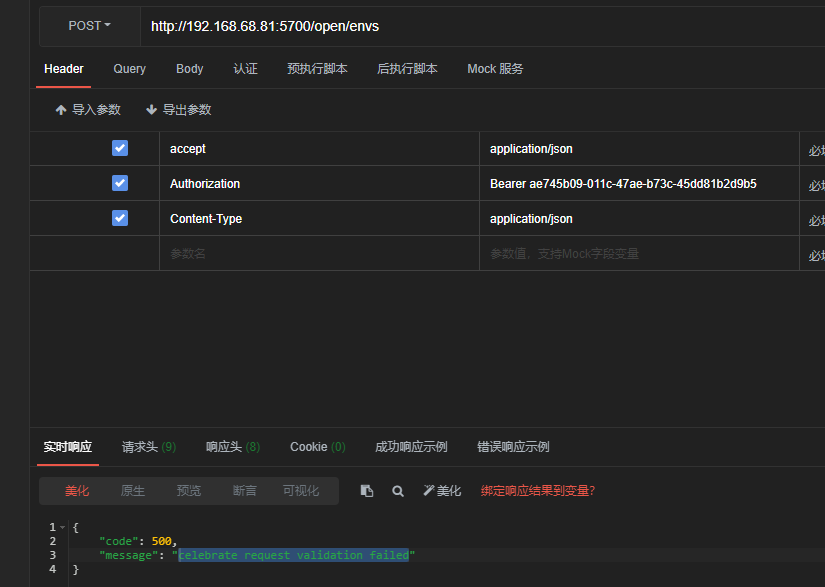This screenshot has width=825, height=587.
Task: Select the 原生 raw response view
Action: [133, 490]
